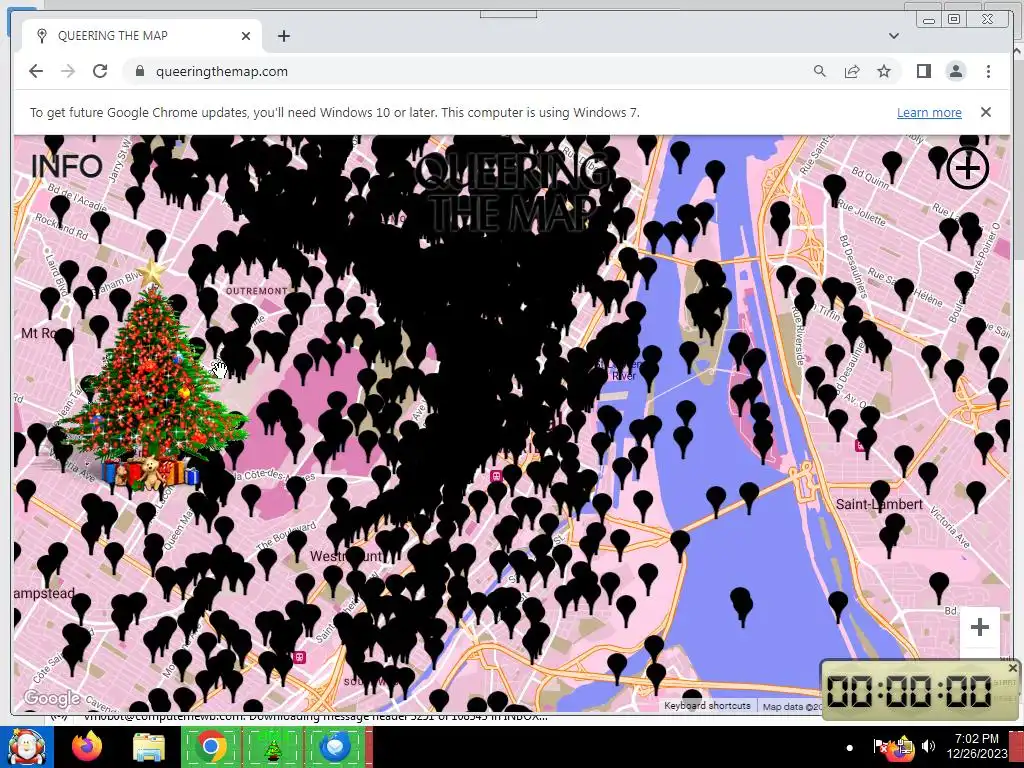The height and width of the screenshot is (768, 1024).
Task: View site info via the lock icon
Action: pos(139,71)
